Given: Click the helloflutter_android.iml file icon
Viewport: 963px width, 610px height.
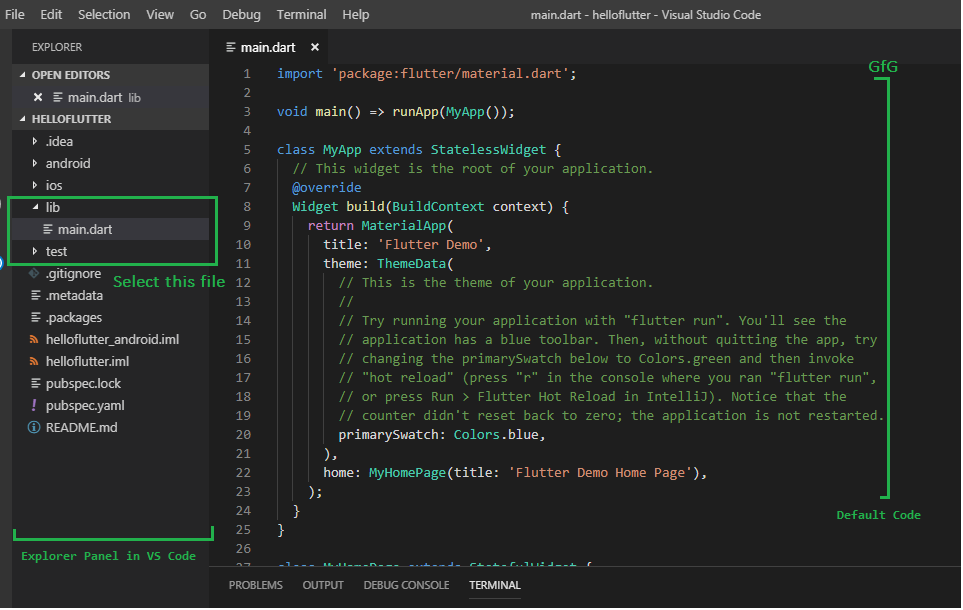Looking at the screenshot, I should click(x=34, y=339).
